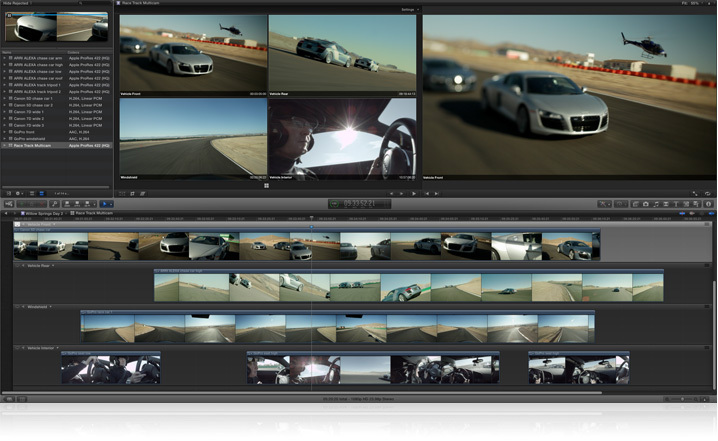Open the angle viewer Settings dropdown
This screenshot has height=441, width=718.
tap(410, 10)
